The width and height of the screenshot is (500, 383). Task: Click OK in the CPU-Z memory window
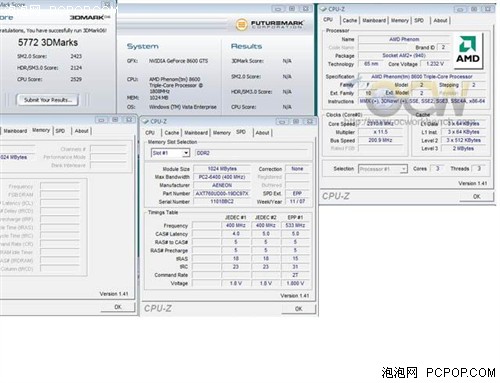click(118, 307)
